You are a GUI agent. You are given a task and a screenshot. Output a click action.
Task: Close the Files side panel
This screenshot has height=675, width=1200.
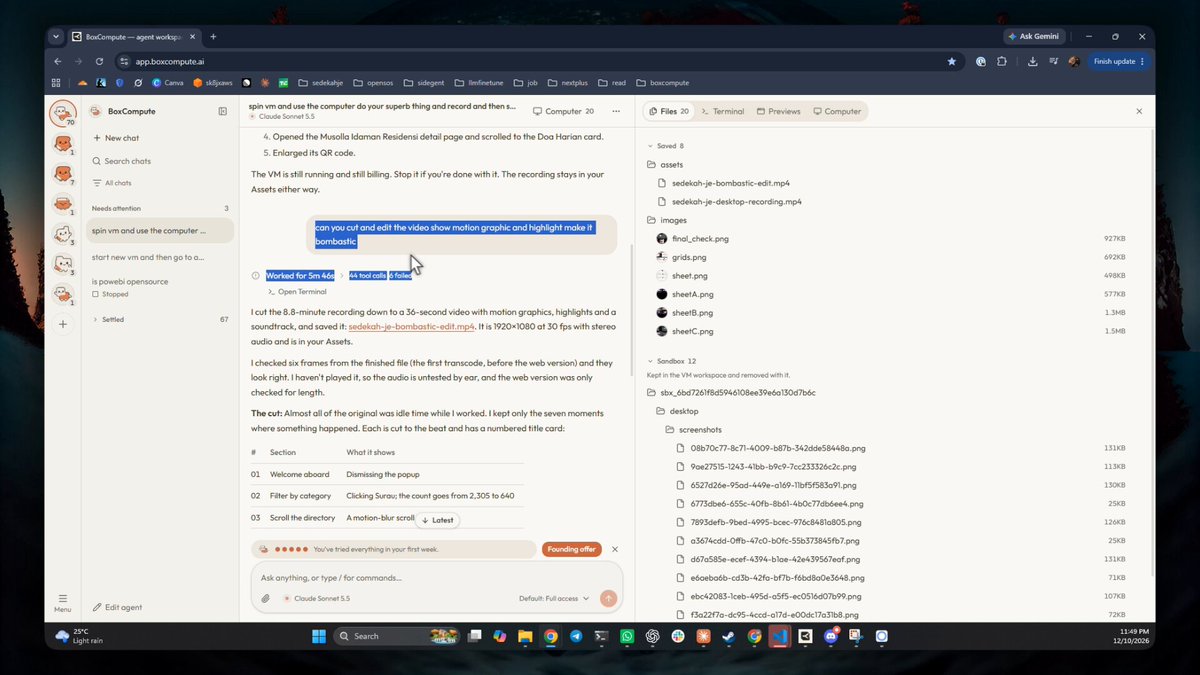click(x=1139, y=111)
